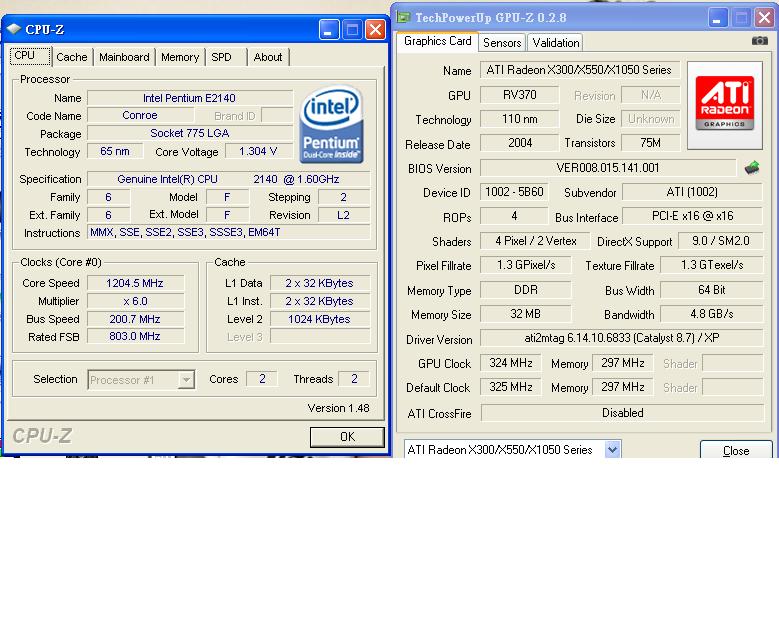Show the About tab in CPU-Z

click(x=267, y=57)
